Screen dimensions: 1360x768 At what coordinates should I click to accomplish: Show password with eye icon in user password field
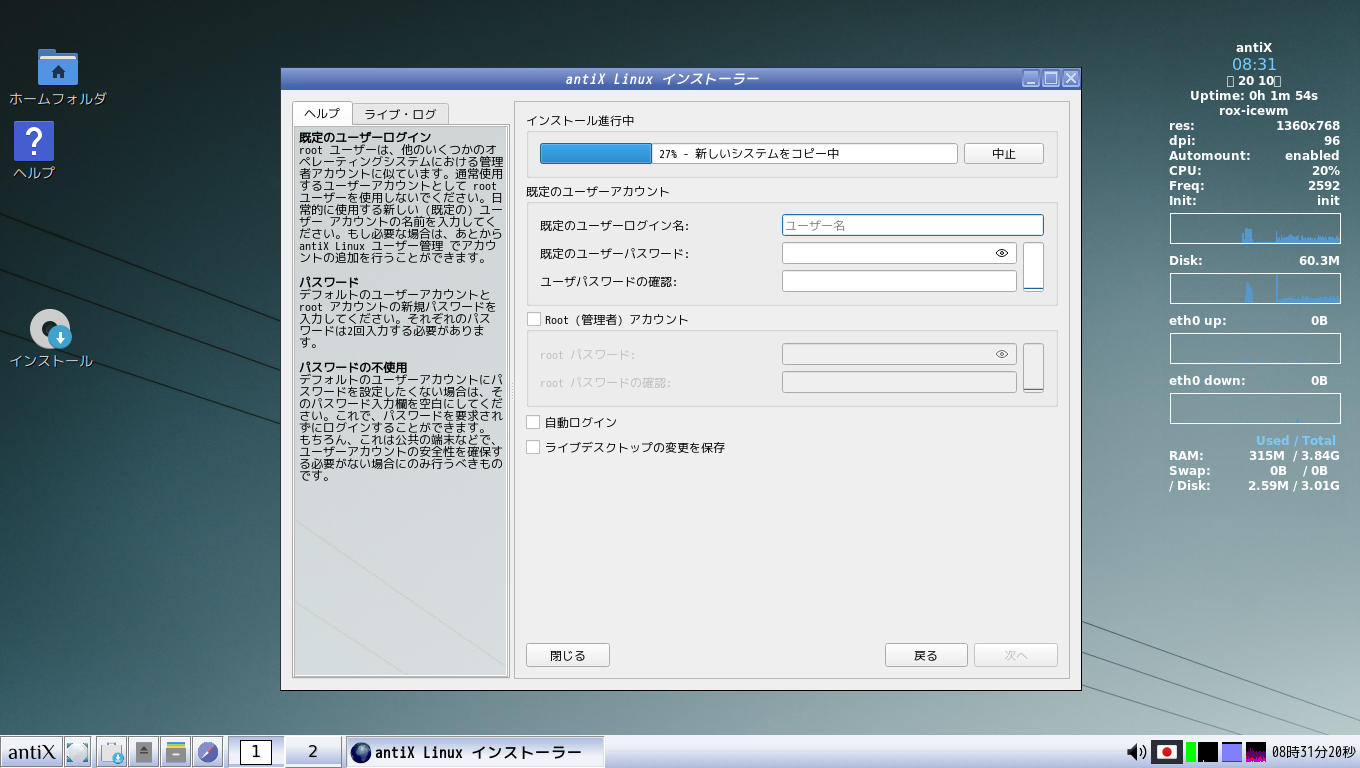1002,253
